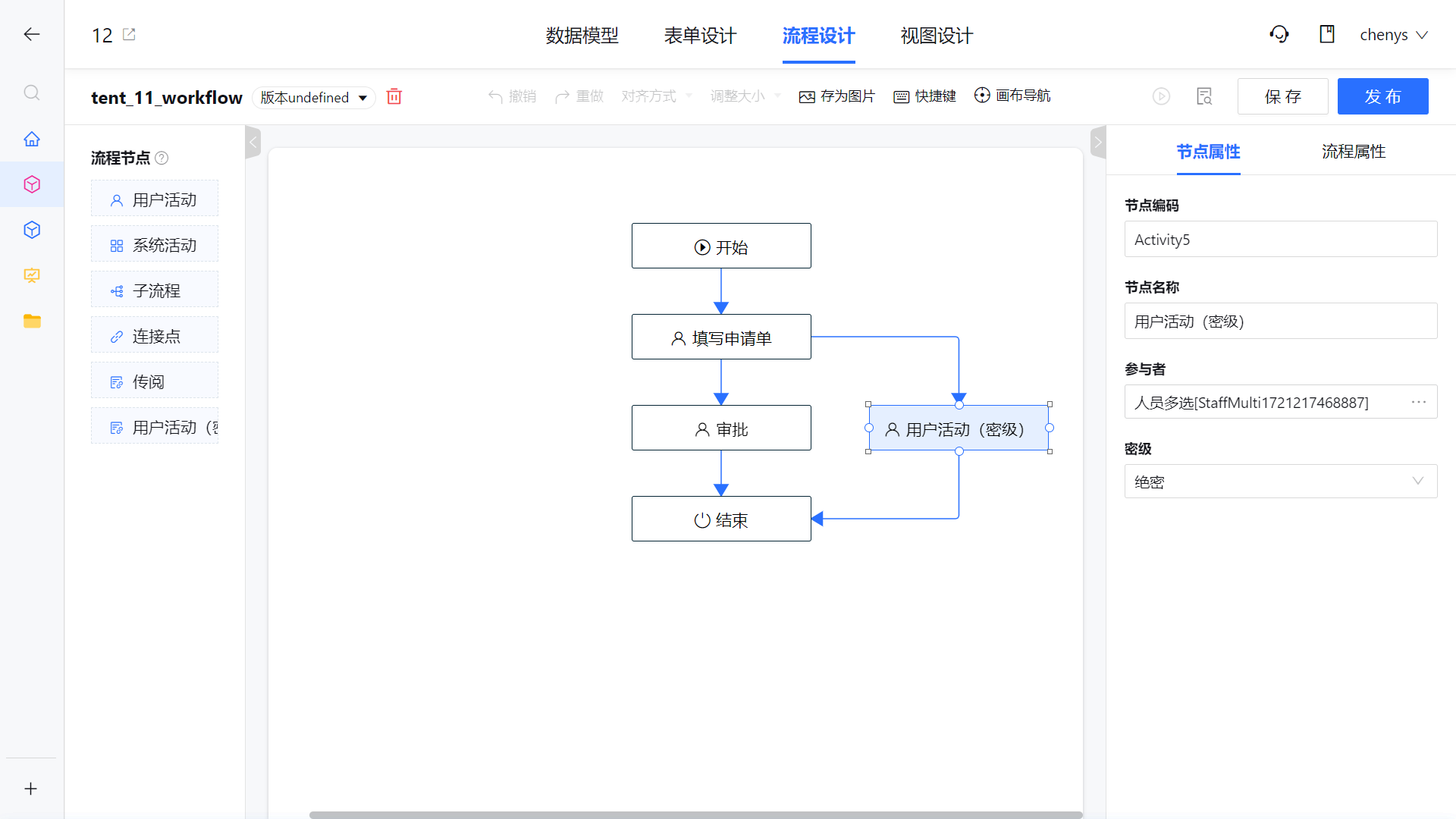Open the 对齐方式 alignment dropdown
Screen dimensions: 1456x819
(x=657, y=96)
